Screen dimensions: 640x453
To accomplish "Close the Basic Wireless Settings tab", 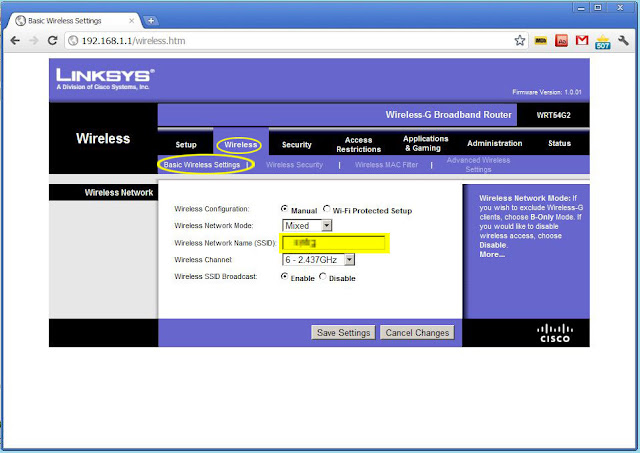I will click(x=131, y=20).
